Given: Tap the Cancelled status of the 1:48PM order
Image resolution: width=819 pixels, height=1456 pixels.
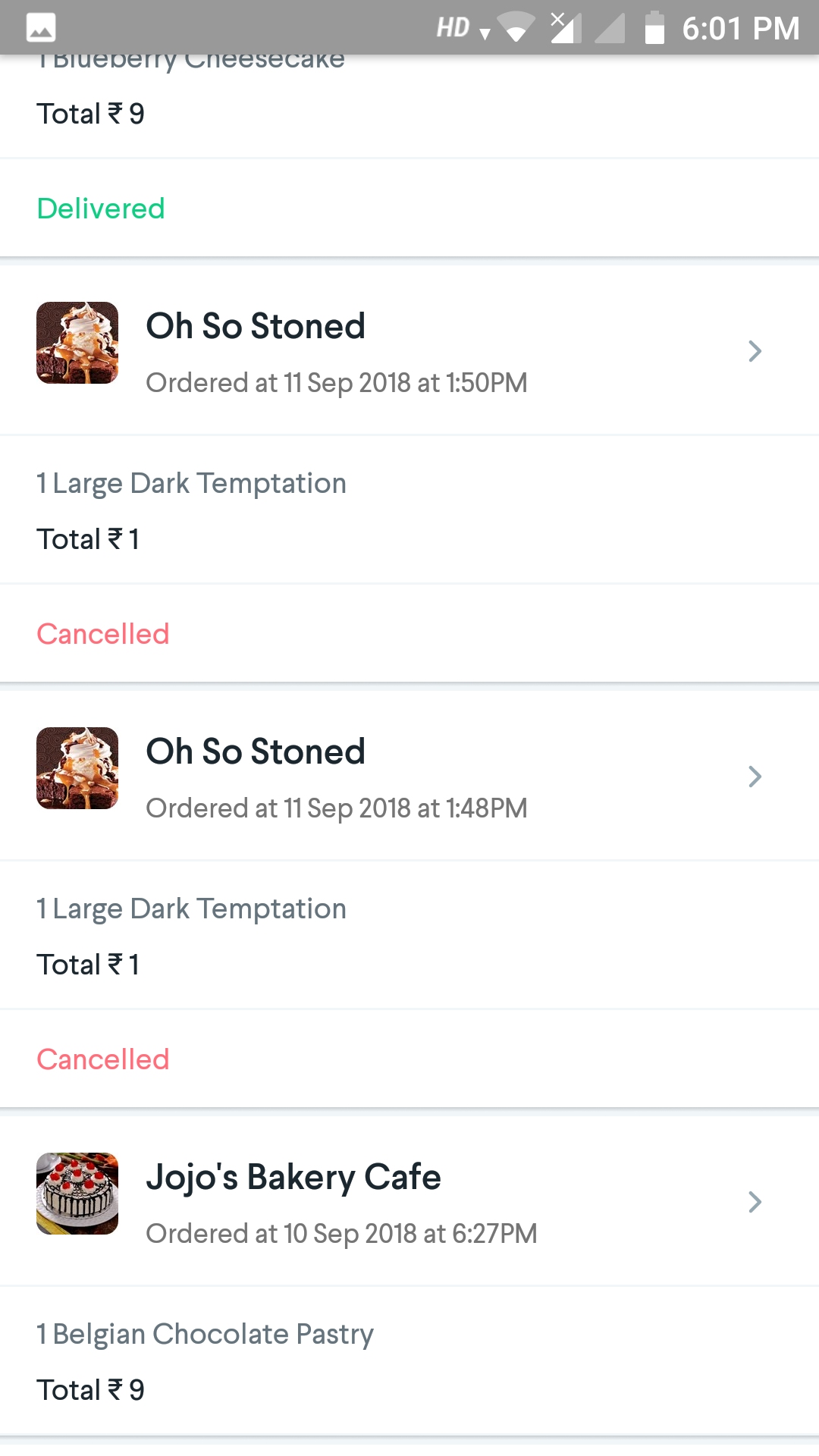Looking at the screenshot, I should 103,1059.
